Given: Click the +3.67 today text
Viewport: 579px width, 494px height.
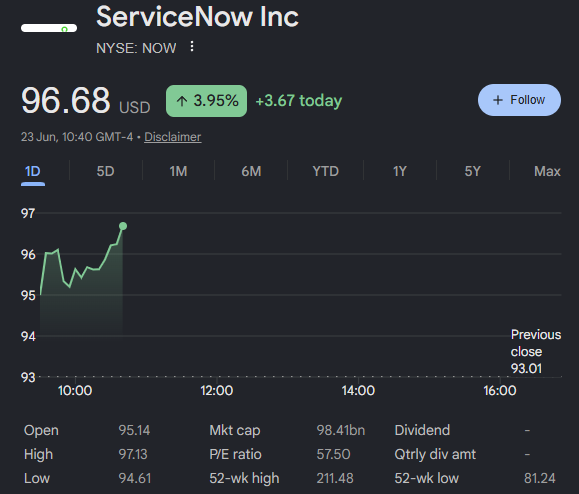Looking at the screenshot, I should coord(299,101).
